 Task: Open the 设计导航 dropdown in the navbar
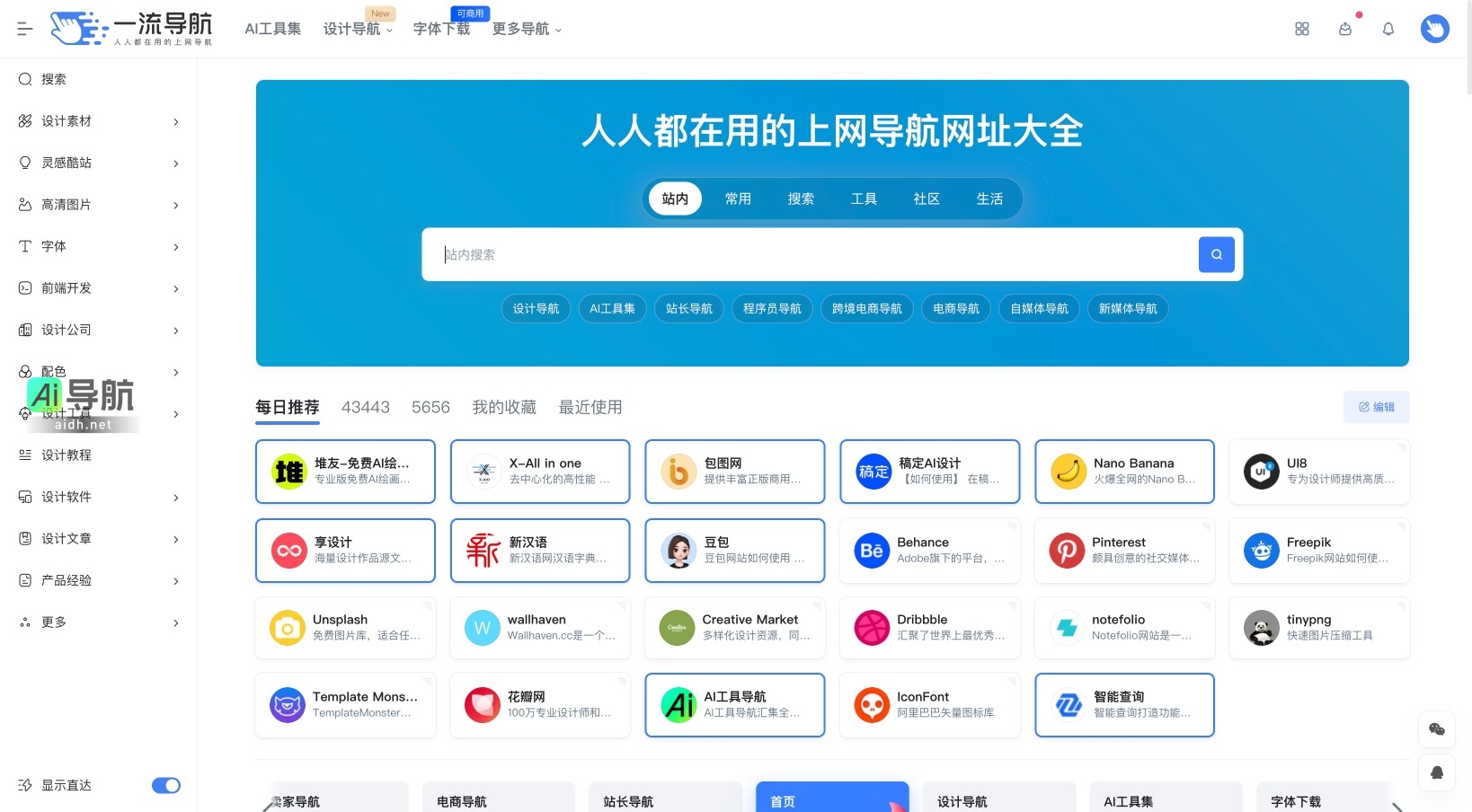[x=356, y=29]
